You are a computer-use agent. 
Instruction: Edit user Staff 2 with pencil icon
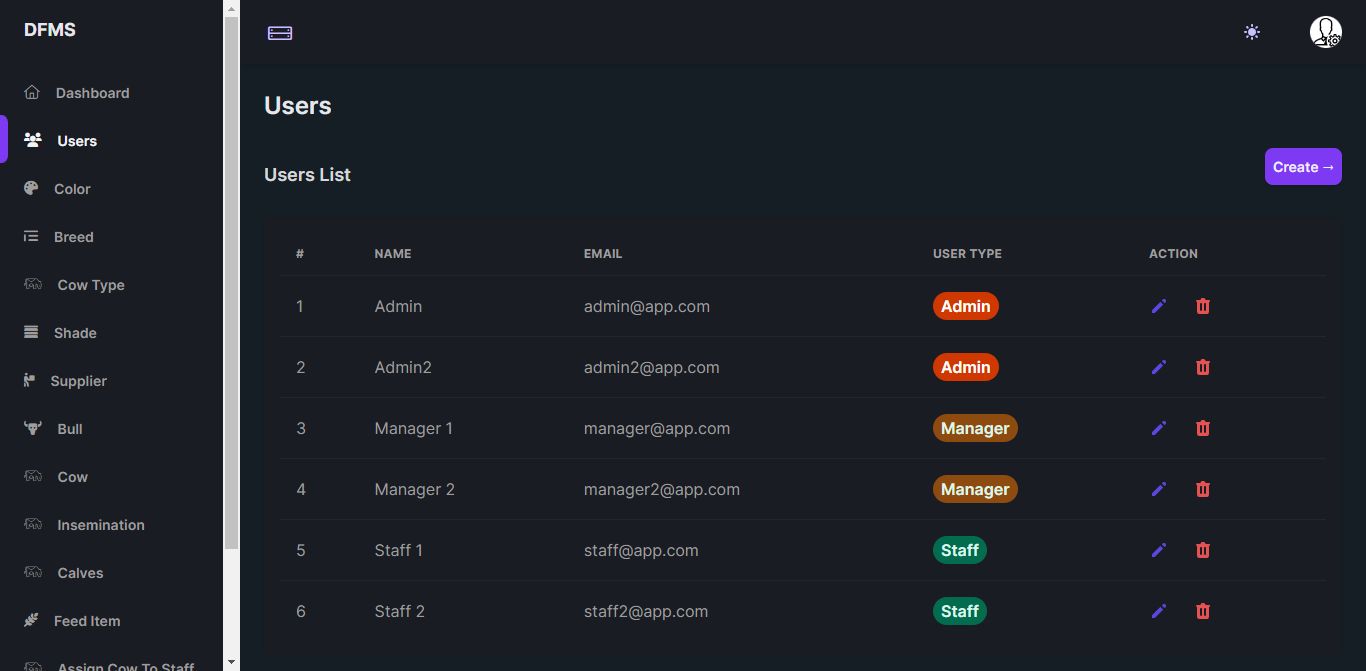click(x=1159, y=611)
